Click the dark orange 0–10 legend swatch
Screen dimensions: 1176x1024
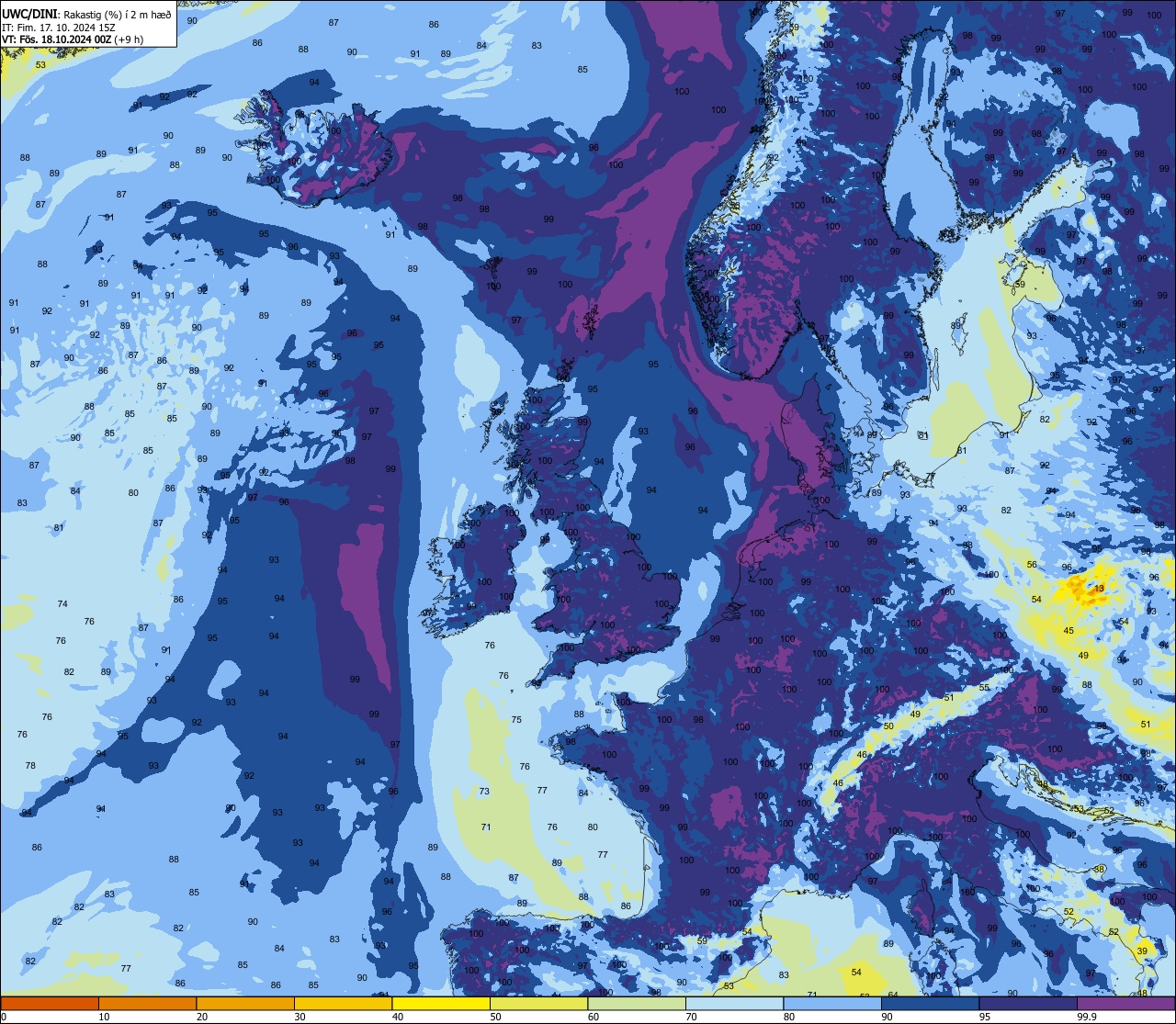point(50,1003)
